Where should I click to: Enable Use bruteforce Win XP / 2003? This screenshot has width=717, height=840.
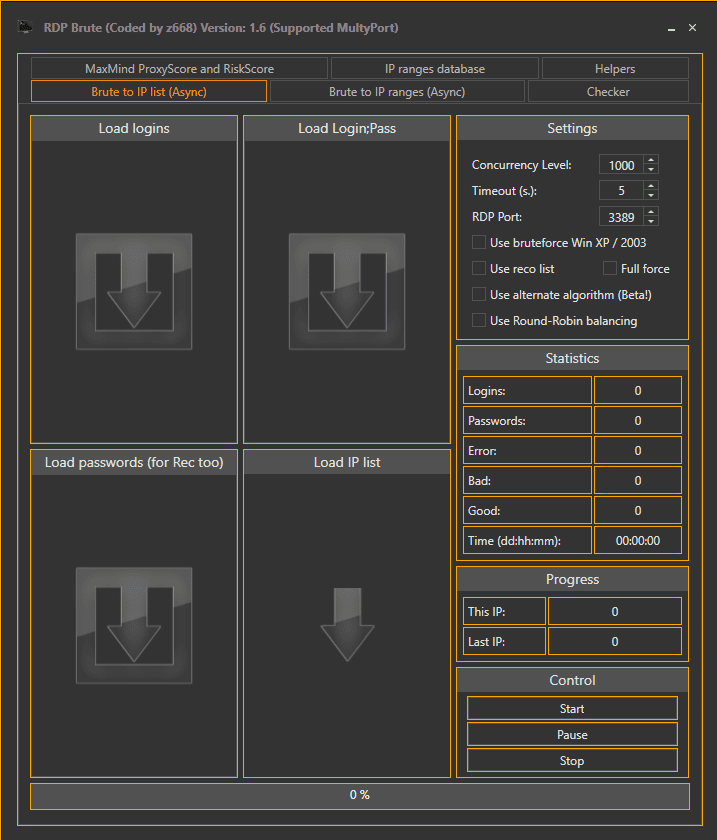pos(479,242)
